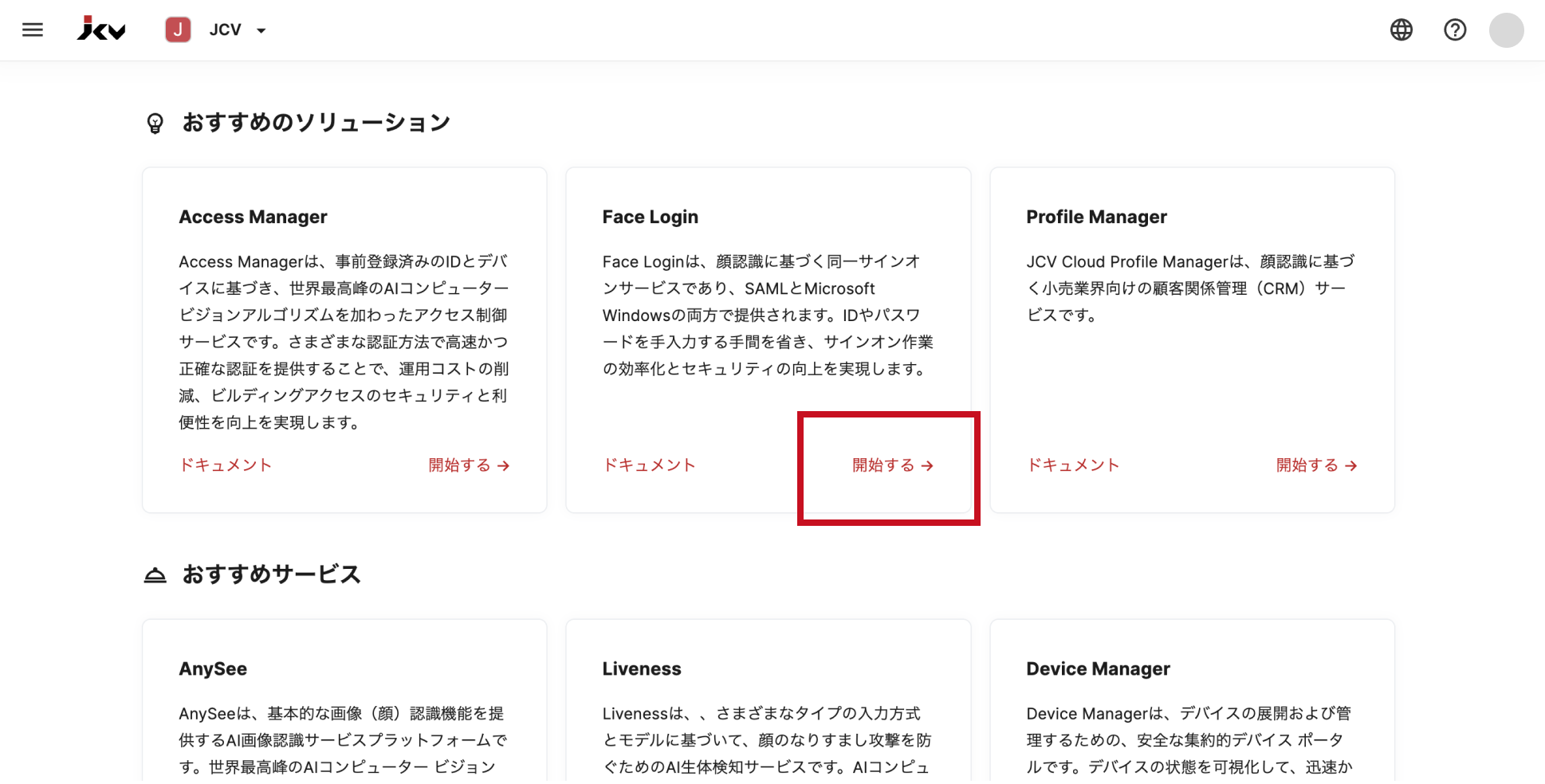The height and width of the screenshot is (784, 1545).
Task: Click the Liveness description text
Action: pyautogui.click(x=767, y=740)
